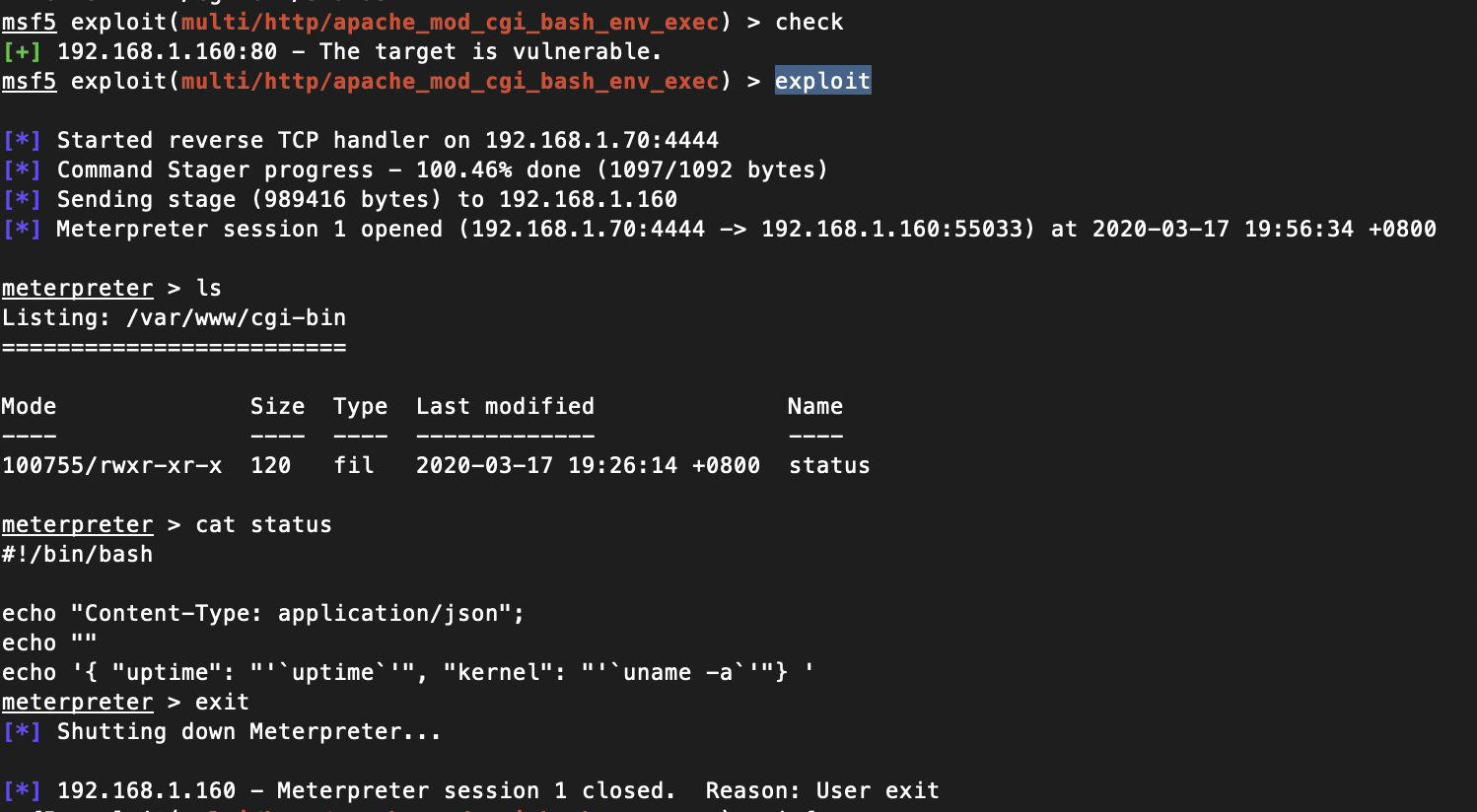Click "Meterpreter session 1 opened" text
The image size is (1477, 812).
pyautogui.click(x=249, y=229)
